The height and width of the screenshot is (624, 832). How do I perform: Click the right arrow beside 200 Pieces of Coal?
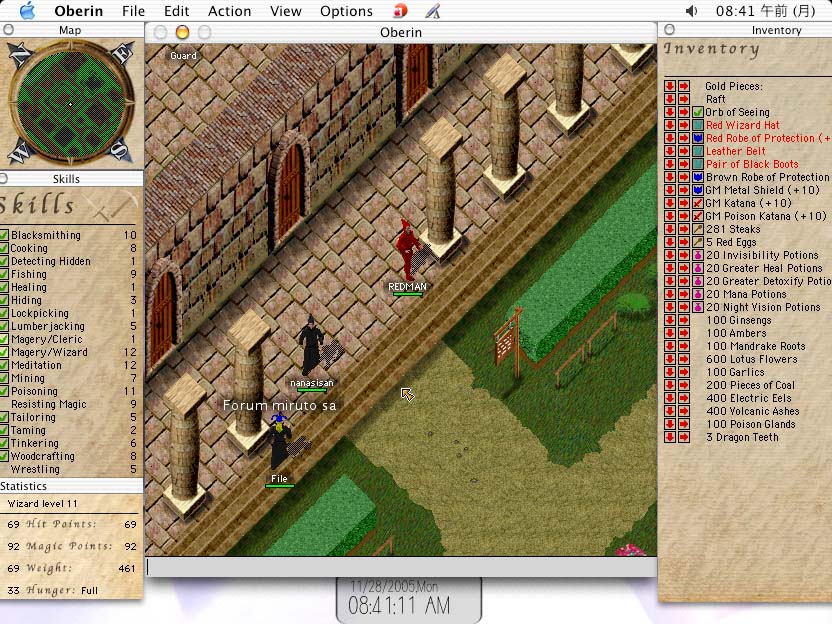(683, 385)
